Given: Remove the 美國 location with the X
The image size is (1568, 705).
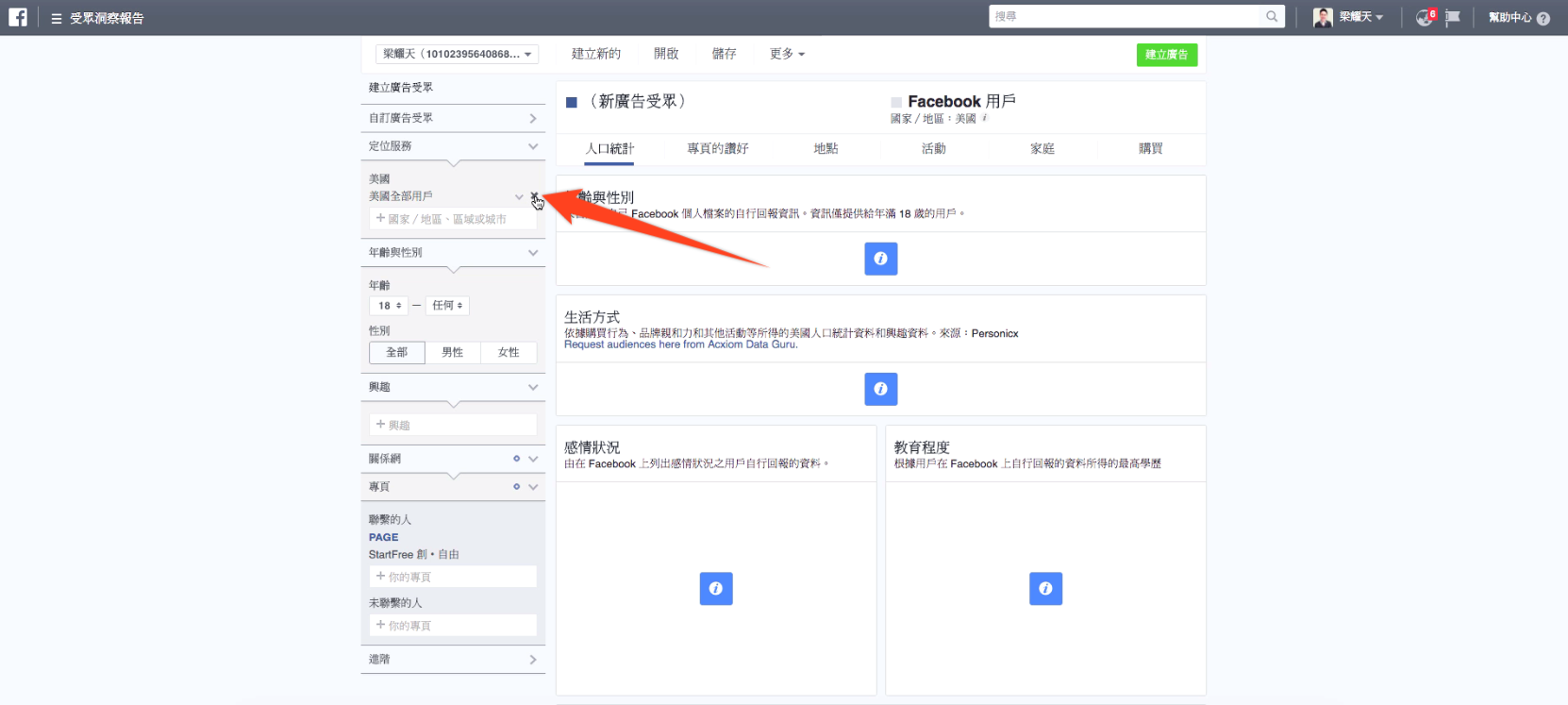Looking at the screenshot, I should tap(535, 196).
